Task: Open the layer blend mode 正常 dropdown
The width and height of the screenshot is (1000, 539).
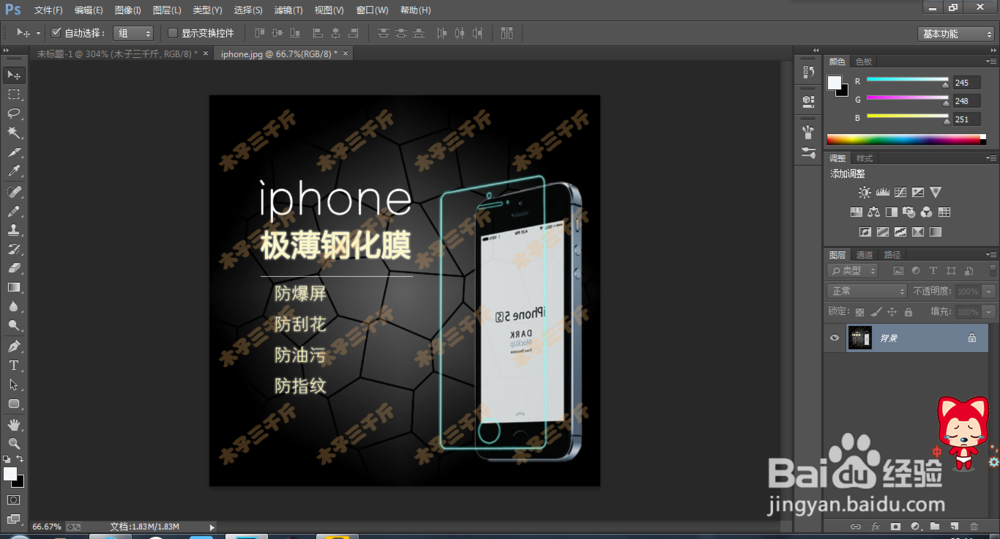Action: click(x=867, y=291)
